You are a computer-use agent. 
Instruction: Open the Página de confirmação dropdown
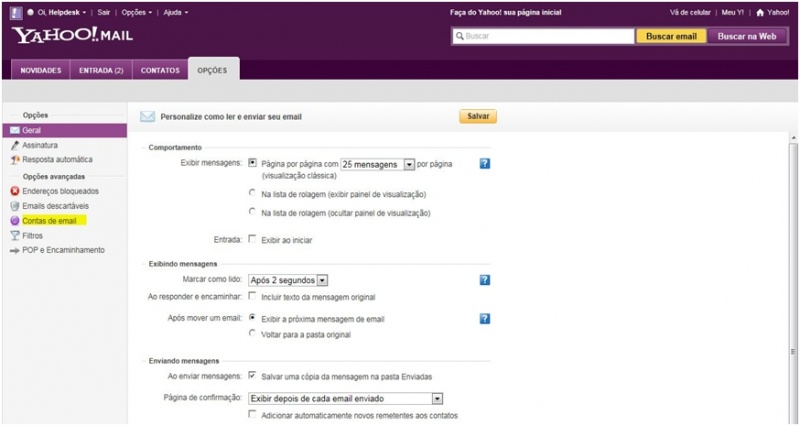345,398
